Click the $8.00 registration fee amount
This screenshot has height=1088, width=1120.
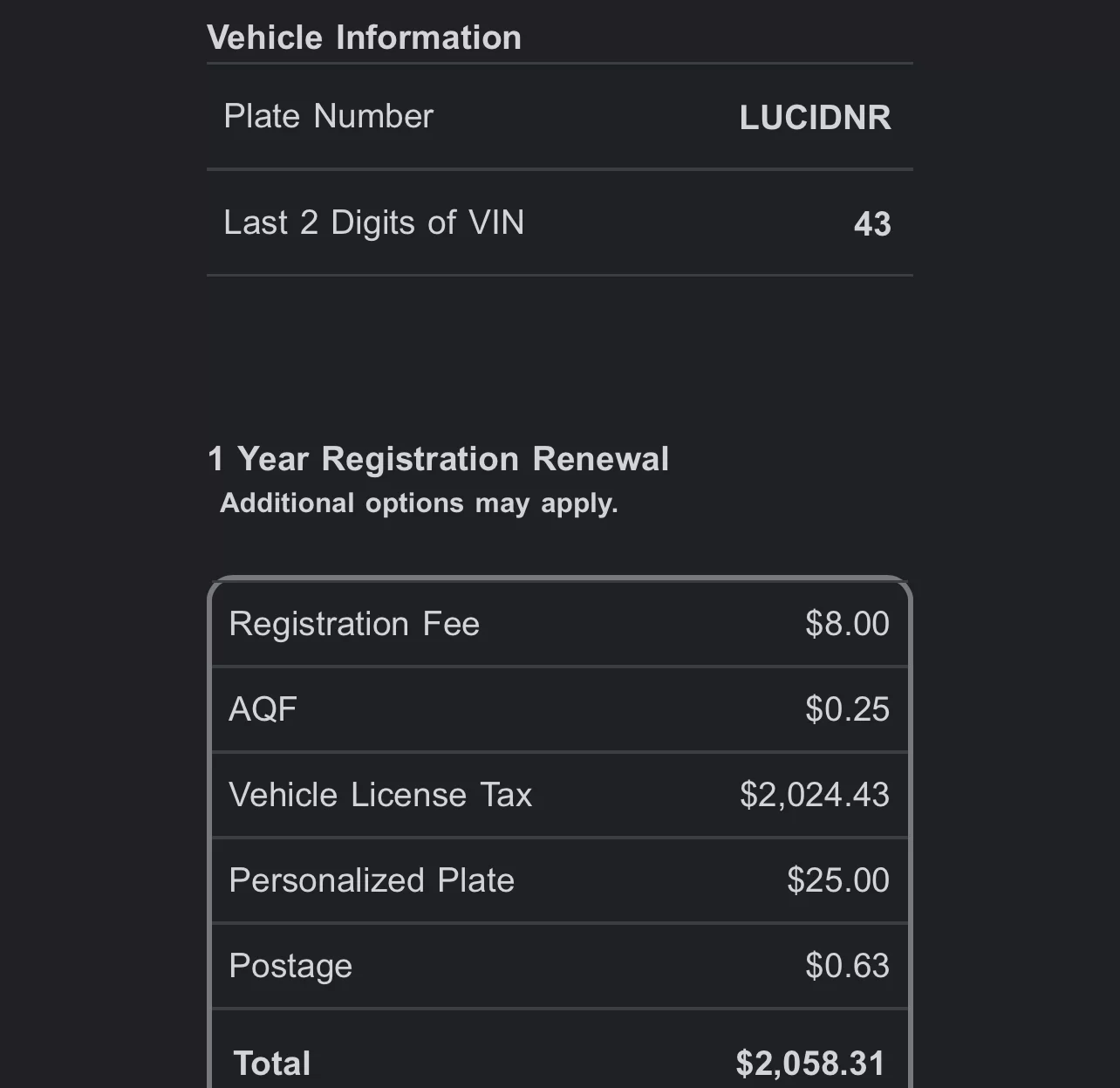click(x=847, y=624)
